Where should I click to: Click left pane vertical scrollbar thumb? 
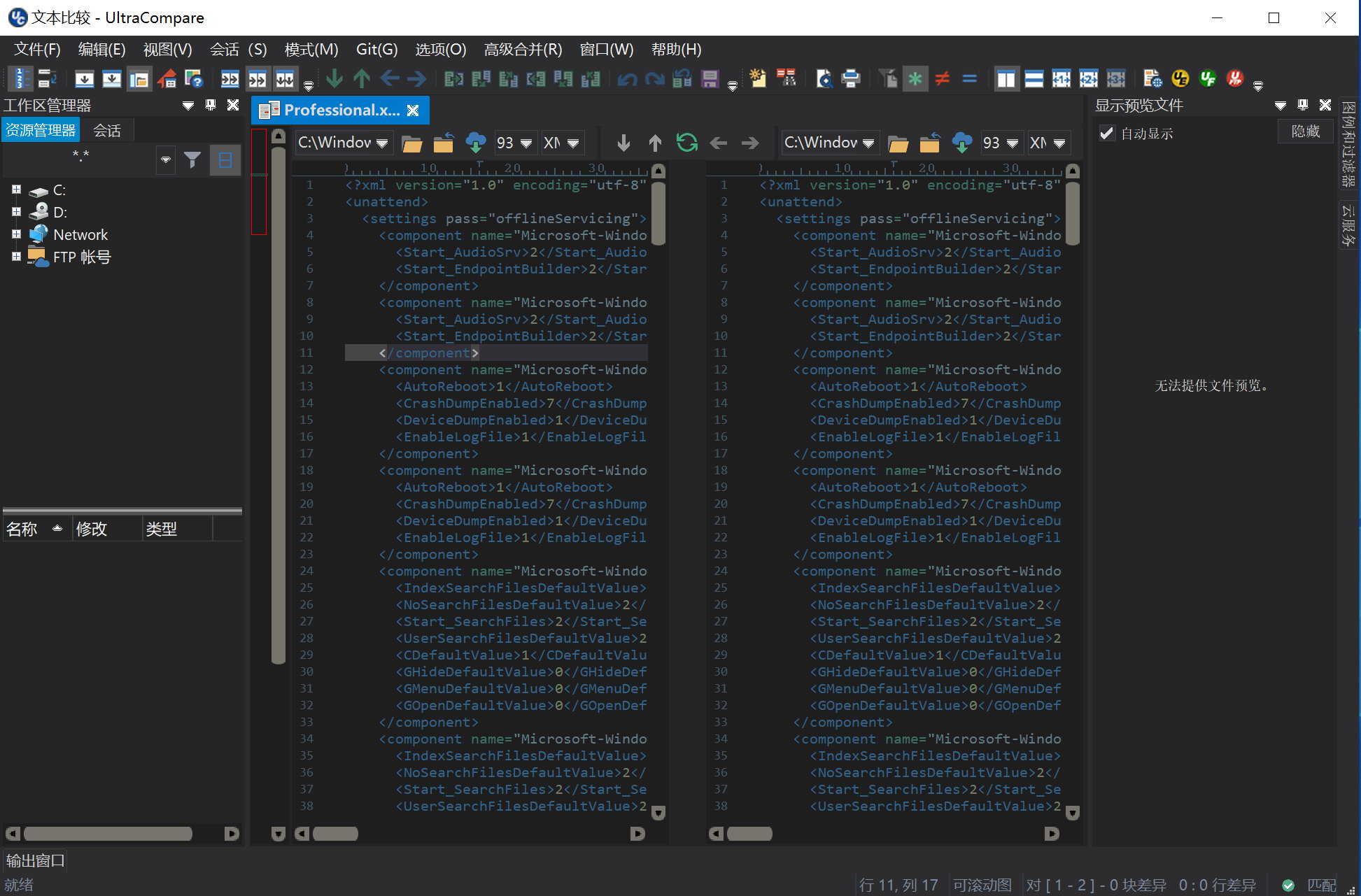[x=658, y=213]
